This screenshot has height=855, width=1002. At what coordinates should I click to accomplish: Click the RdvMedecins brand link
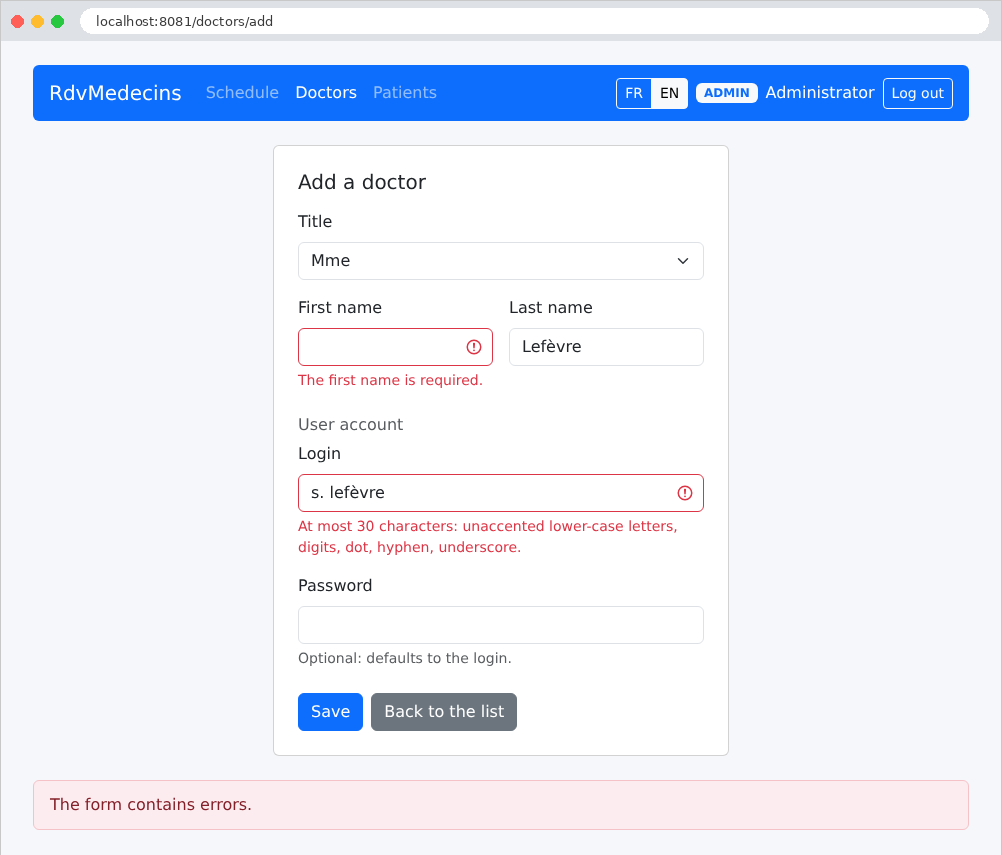click(116, 93)
